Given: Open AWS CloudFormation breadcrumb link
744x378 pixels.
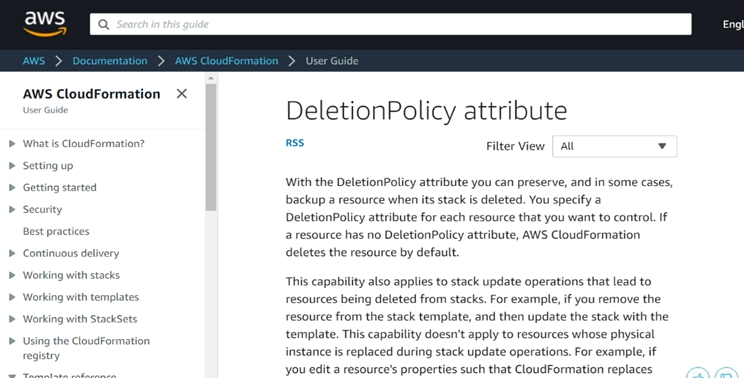Looking at the screenshot, I should (226, 61).
